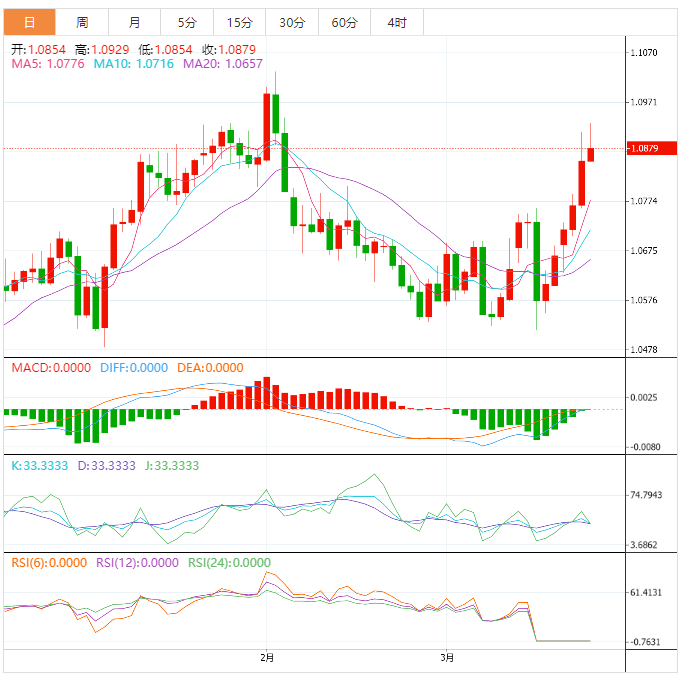The image size is (679, 676).
Task: Switch to the 周 (weekly) tab
Action: point(82,22)
